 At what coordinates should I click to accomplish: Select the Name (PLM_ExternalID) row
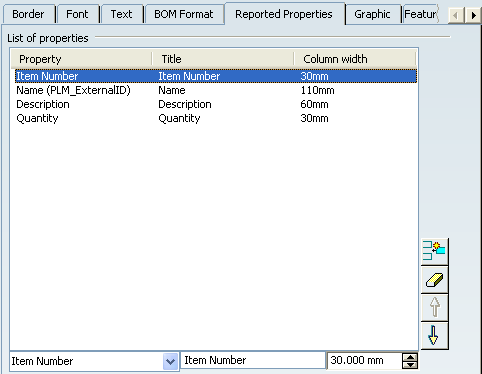[216, 90]
